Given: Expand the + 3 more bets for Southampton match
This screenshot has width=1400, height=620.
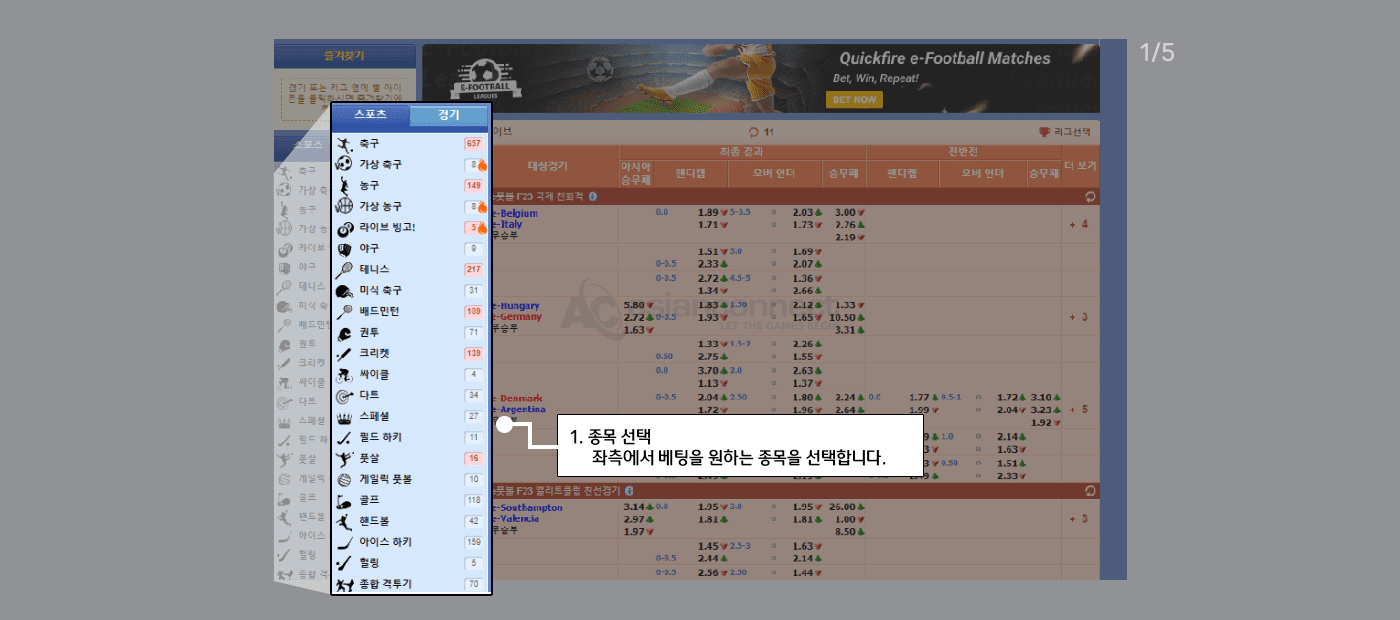Looking at the screenshot, I should tap(1078, 519).
